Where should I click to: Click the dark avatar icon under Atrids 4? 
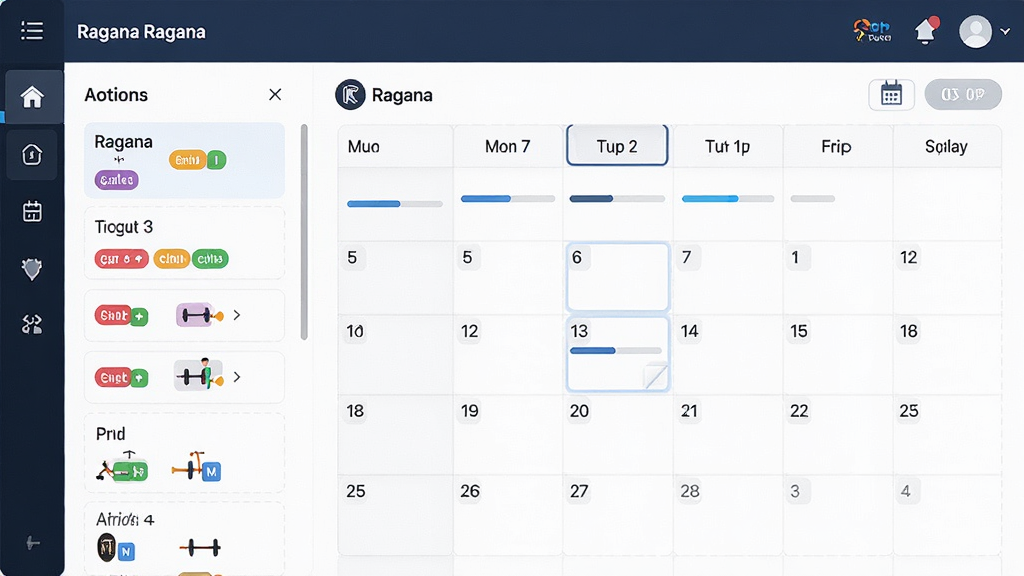coord(106,547)
